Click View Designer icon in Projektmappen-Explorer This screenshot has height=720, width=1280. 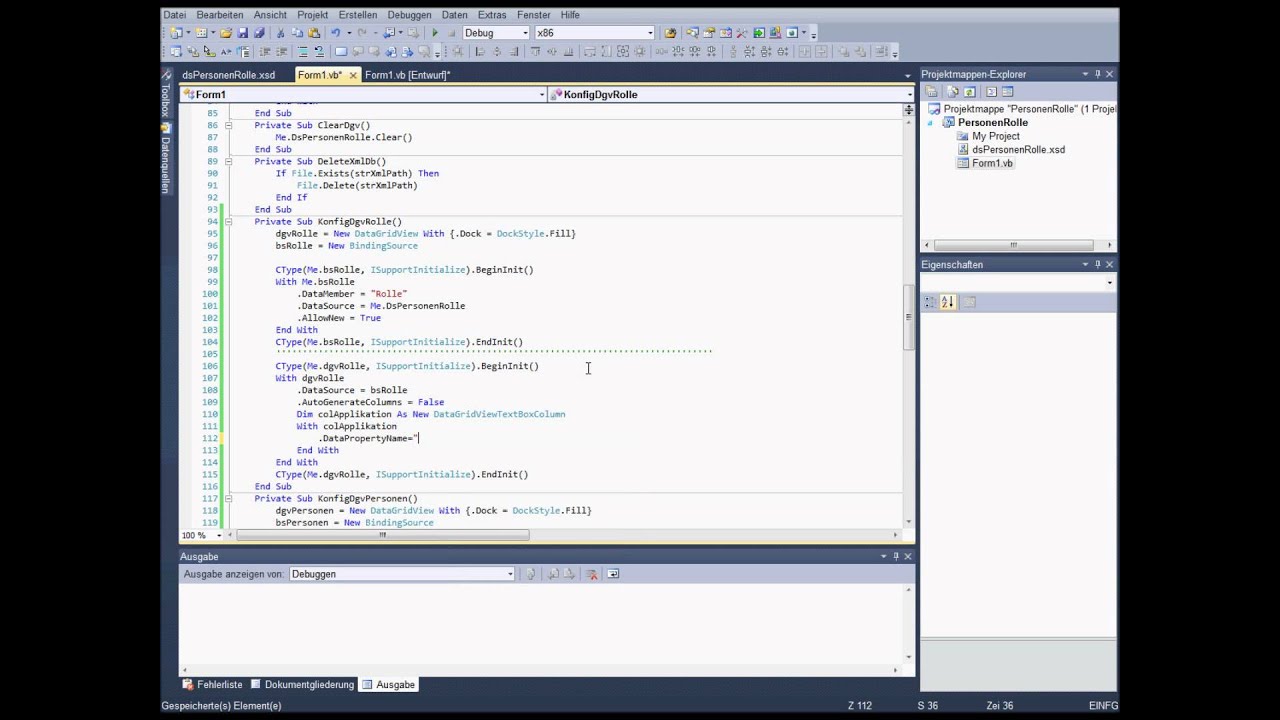[x=1007, y=92]
